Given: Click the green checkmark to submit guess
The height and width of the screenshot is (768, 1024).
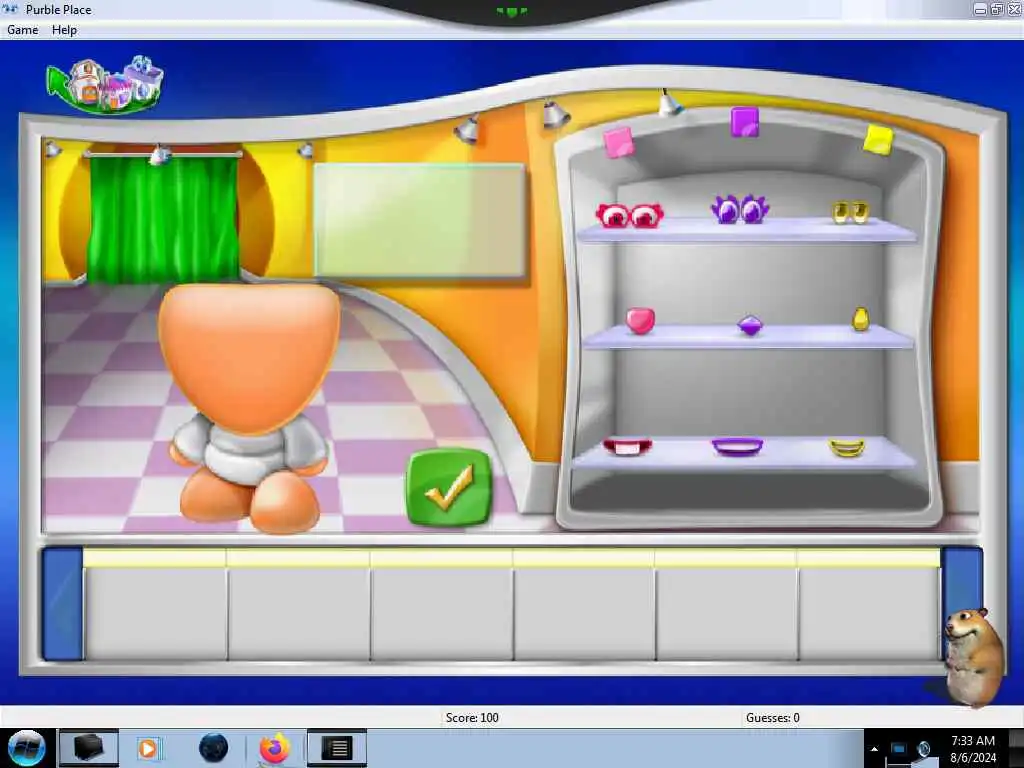Looking at the screenshot, I should pos(448,487).
